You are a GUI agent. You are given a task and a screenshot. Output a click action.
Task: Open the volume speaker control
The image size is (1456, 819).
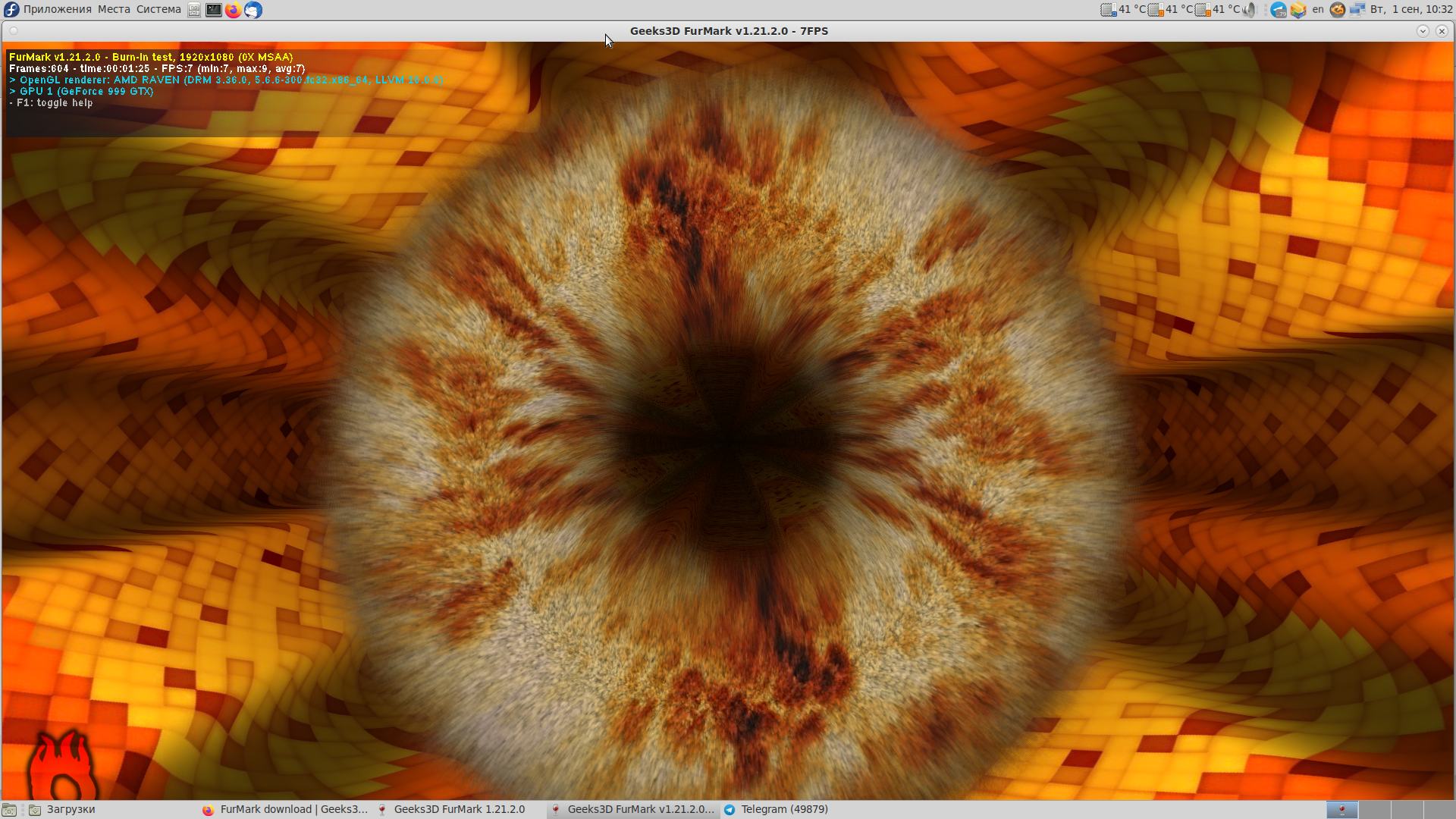[1250, 10]
